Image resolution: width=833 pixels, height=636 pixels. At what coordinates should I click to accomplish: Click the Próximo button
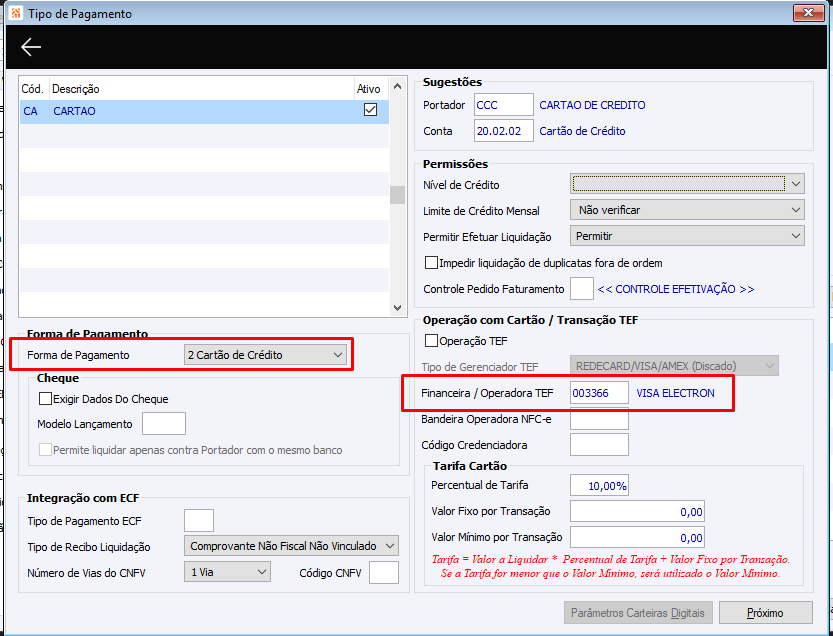tap(766, 613)
